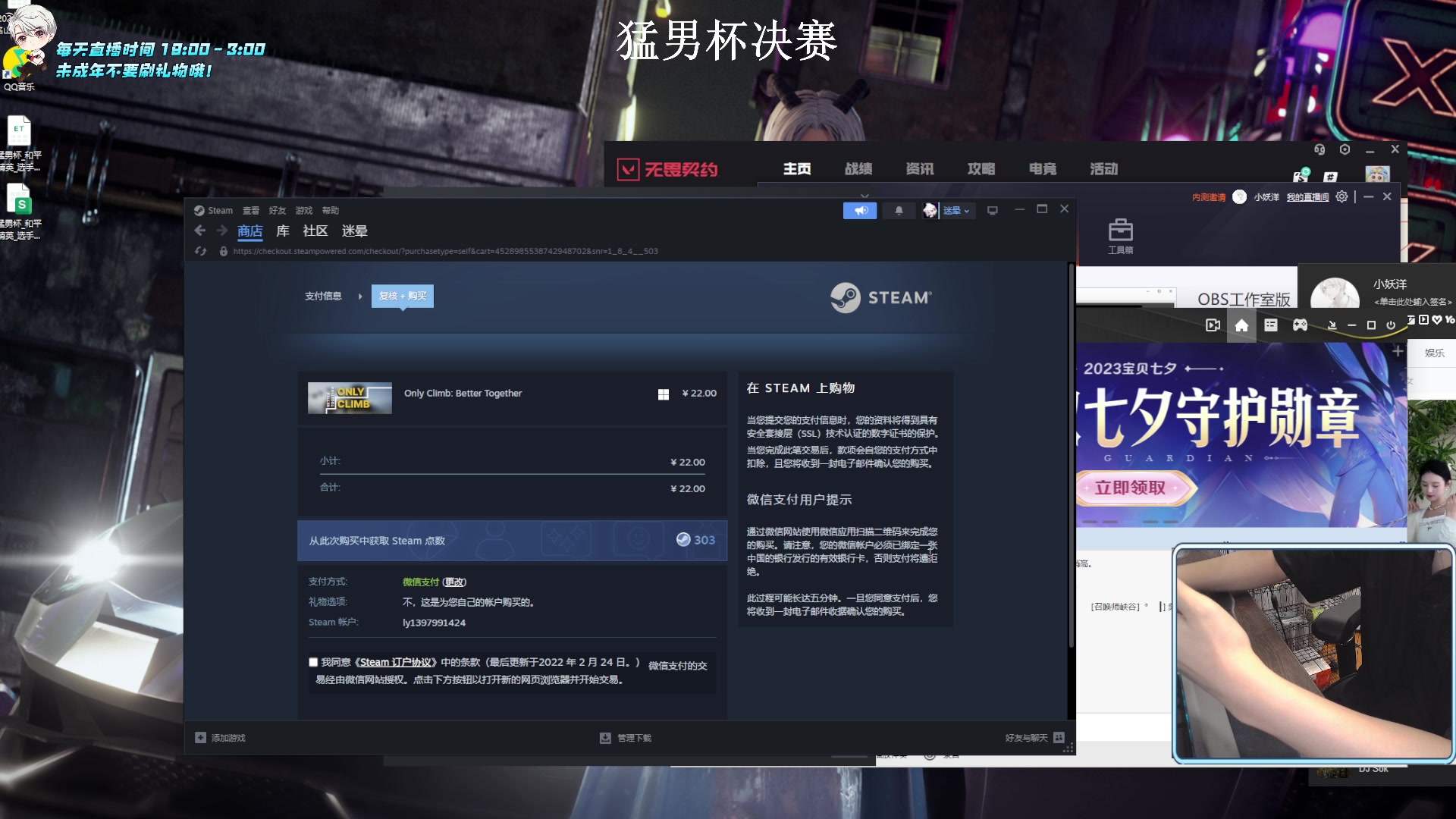The image size is (1456, 819).
Task: Open 好友与聊天 in Steam
Action: tap(1035, 737)
